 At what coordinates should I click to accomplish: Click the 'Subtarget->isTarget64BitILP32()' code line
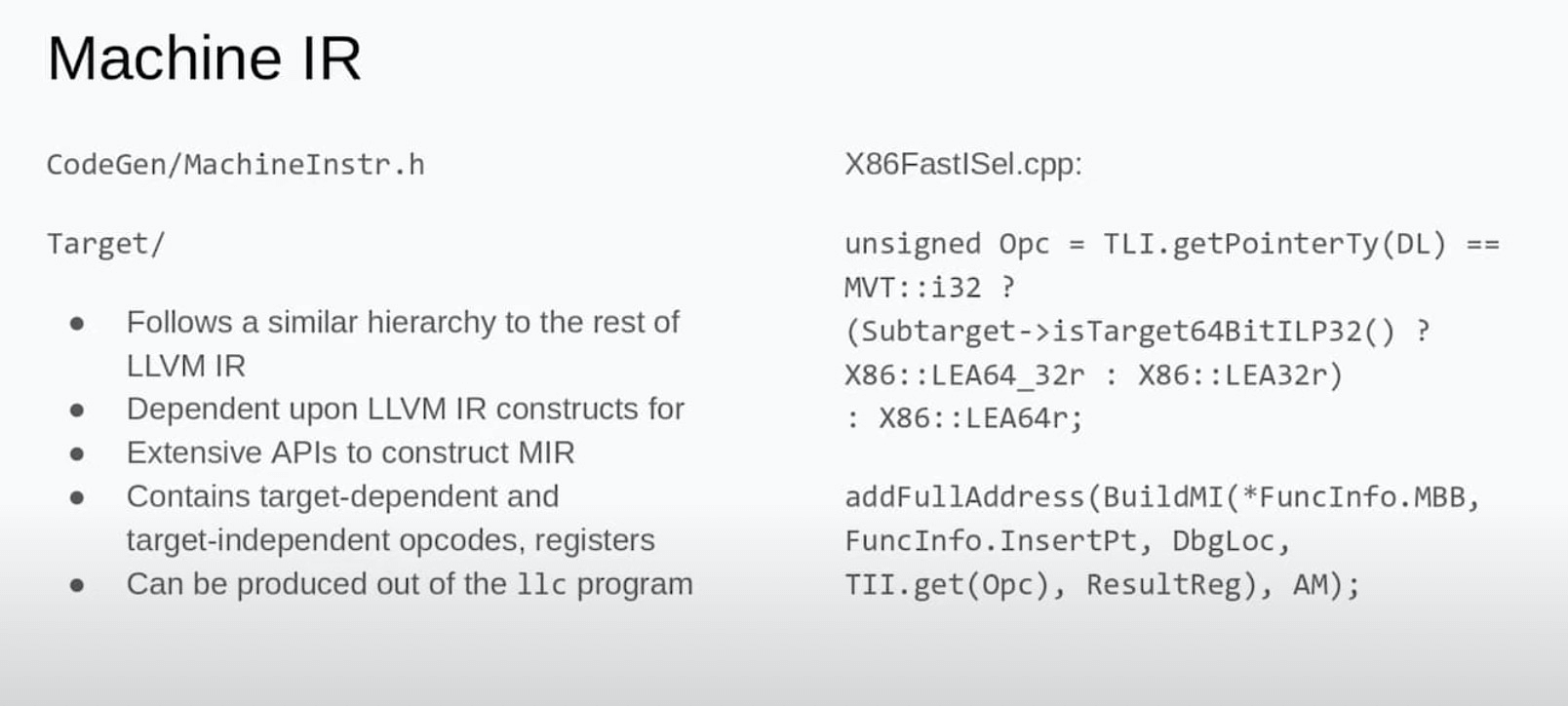point(1136,332)
